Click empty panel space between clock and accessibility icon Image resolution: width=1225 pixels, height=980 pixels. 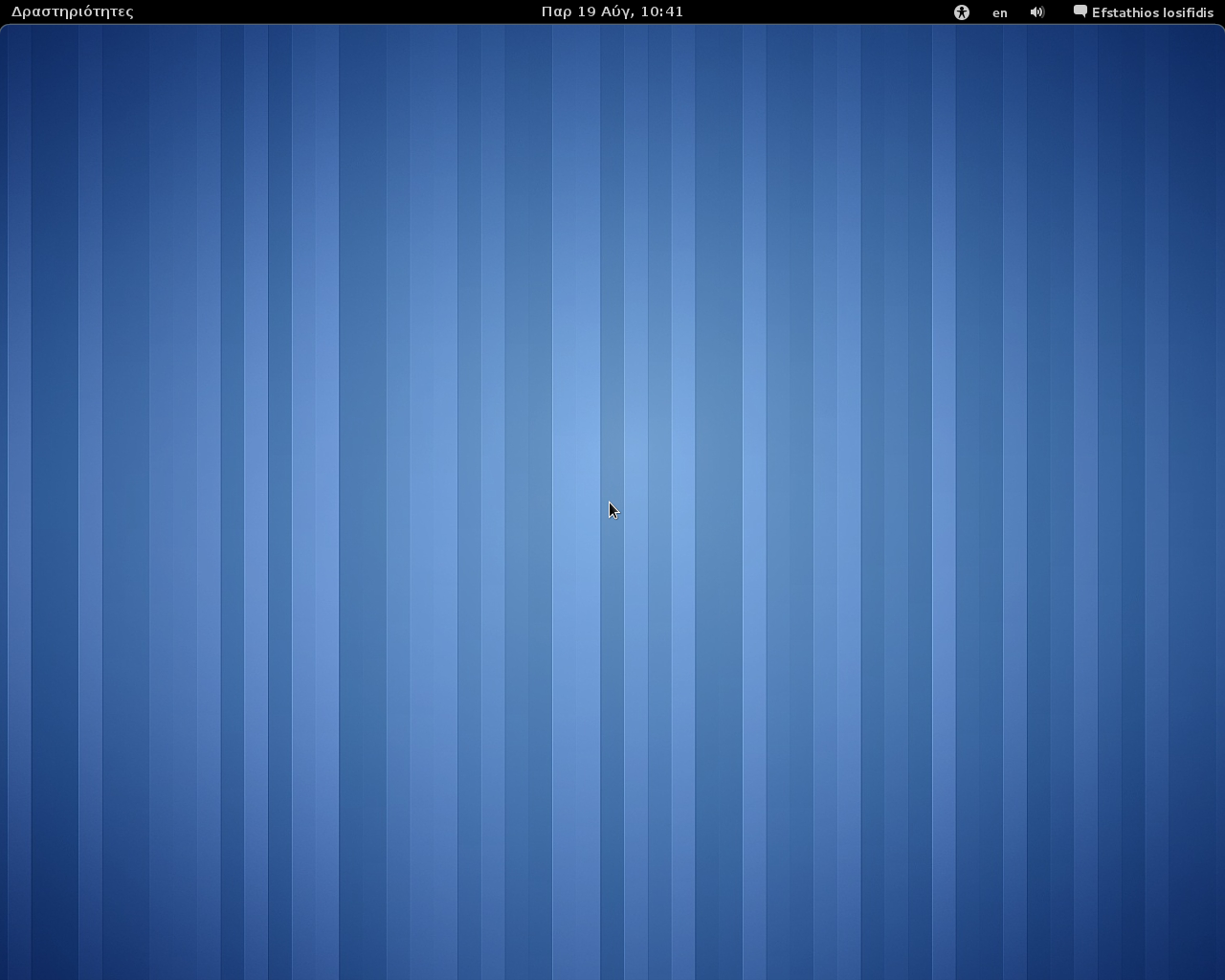pyautogui.click(x=813, y=11)
